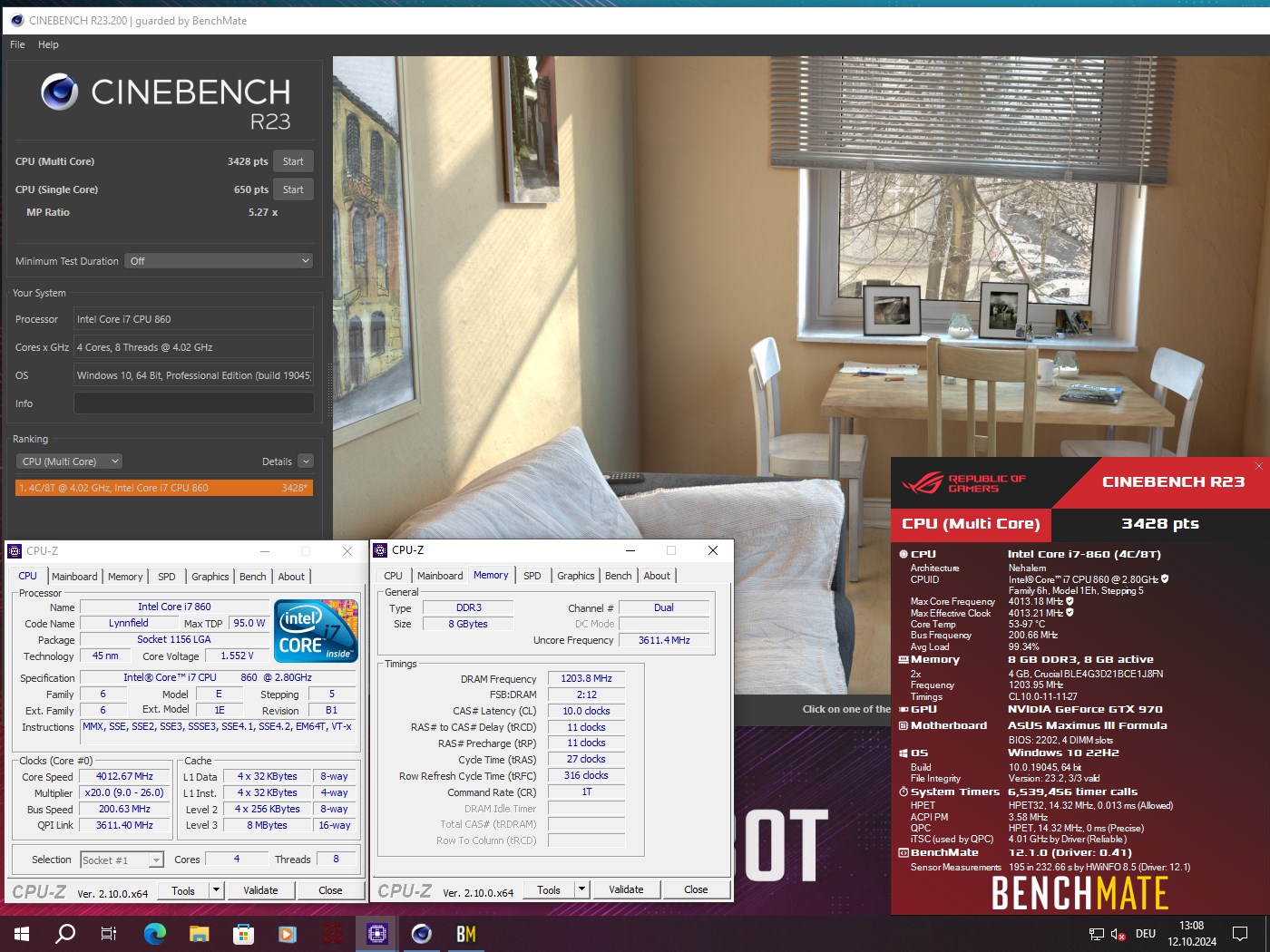This screenshot has width=1270, height=952.
Task: Click Intel Core i7 inside badge
Action: tap(316, 631)
